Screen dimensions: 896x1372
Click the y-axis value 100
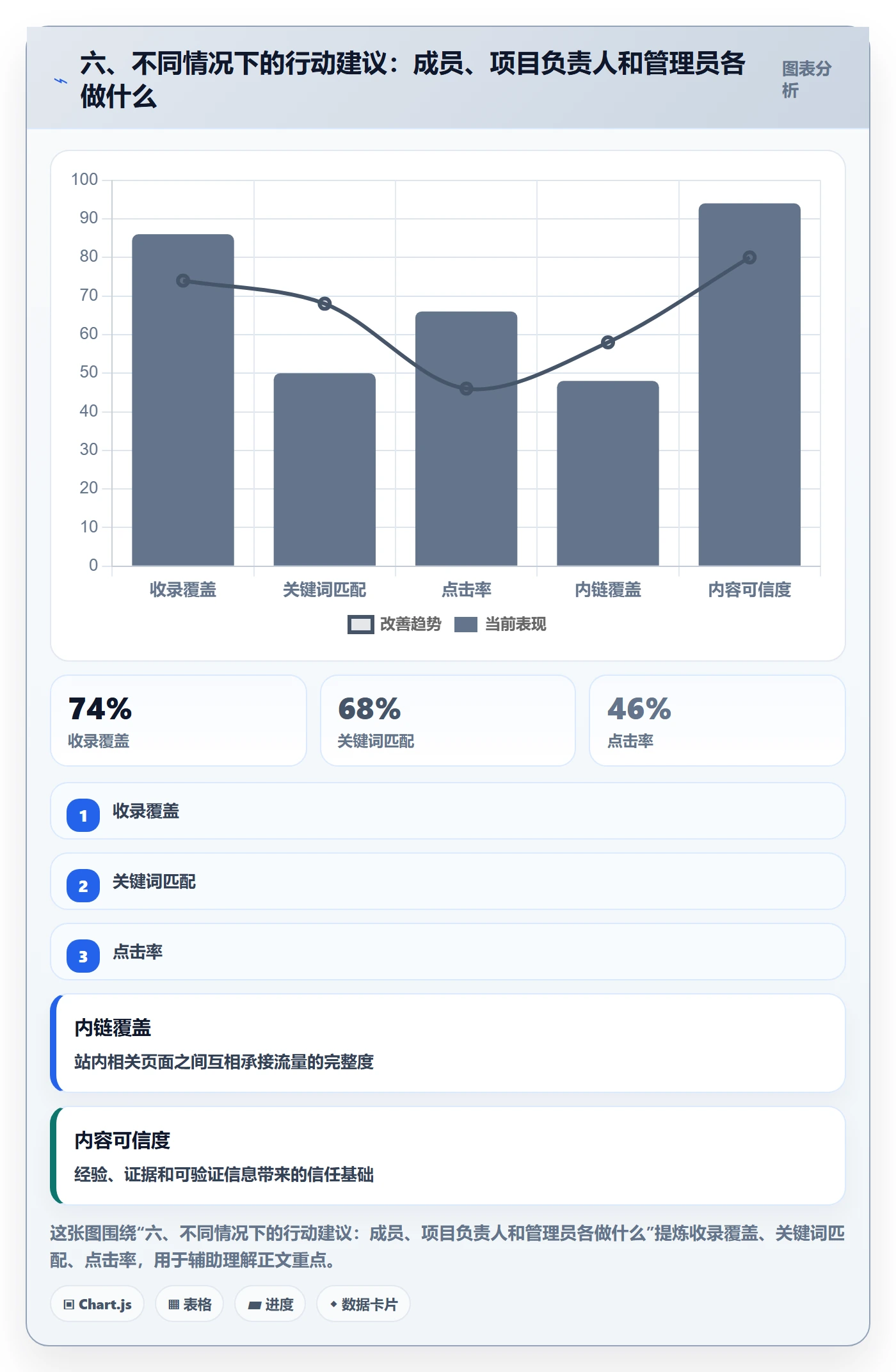tap(84, 179)
